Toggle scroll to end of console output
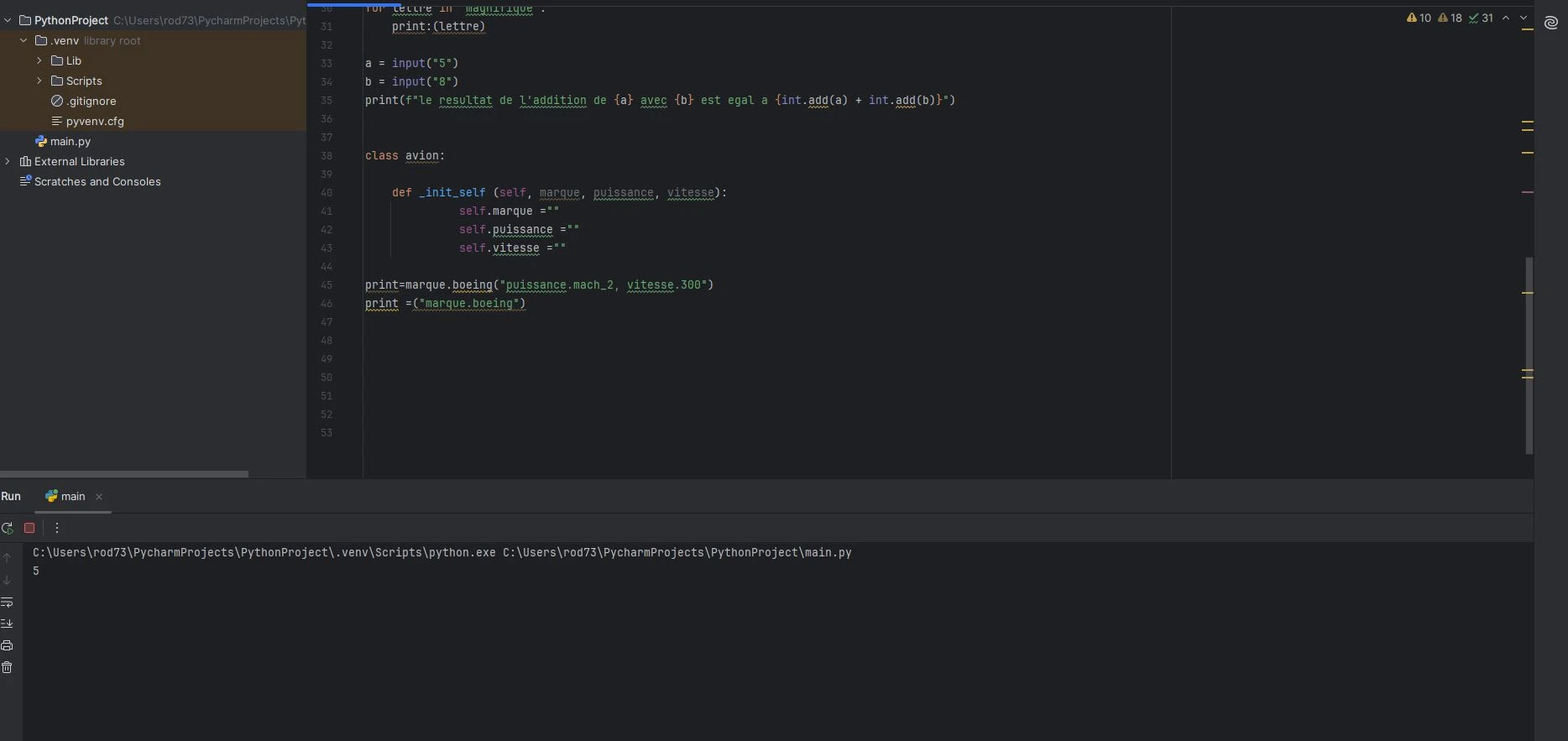 click(x=8, y=624)
